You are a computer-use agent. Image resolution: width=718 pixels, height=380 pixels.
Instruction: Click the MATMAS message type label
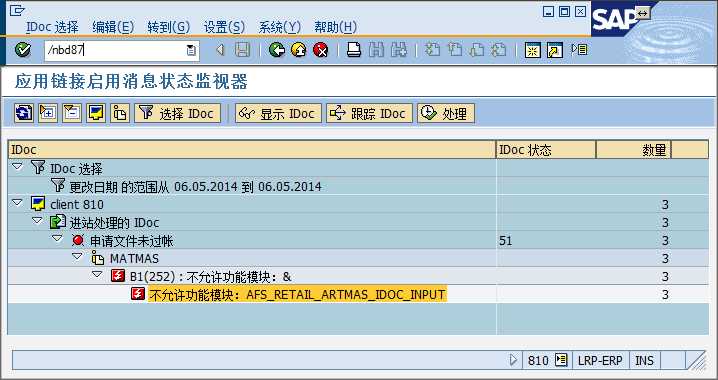(135, 259)
